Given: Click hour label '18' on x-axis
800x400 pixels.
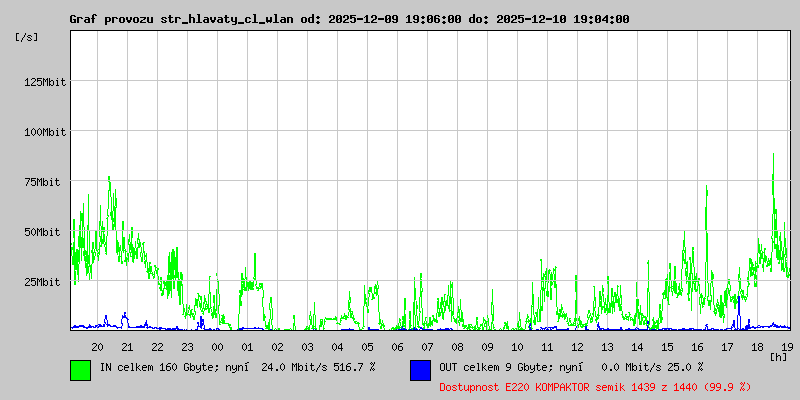Looking at the screenshot, I should click(x=758, y=347).
